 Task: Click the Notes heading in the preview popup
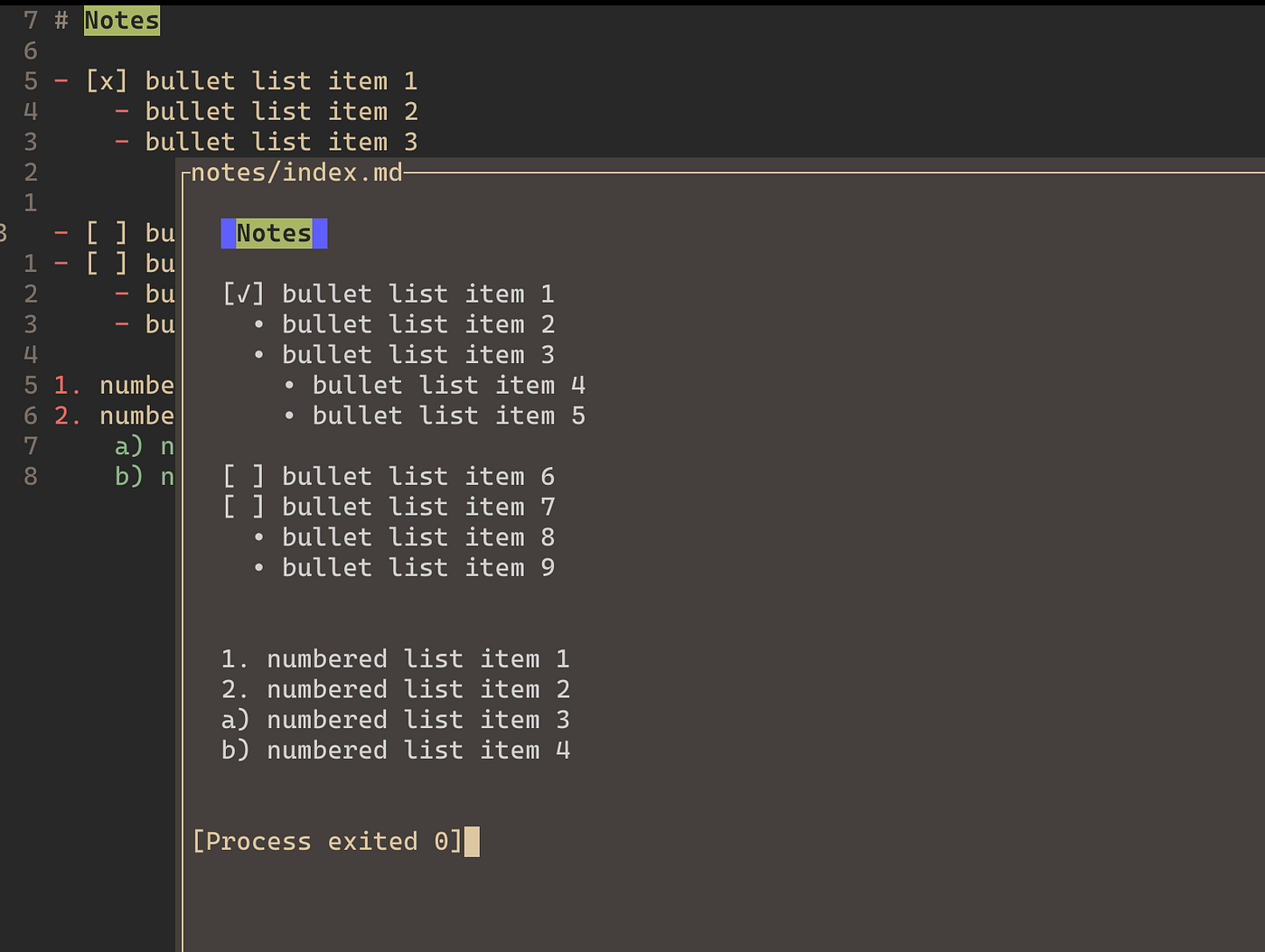[x=274, y=234]
